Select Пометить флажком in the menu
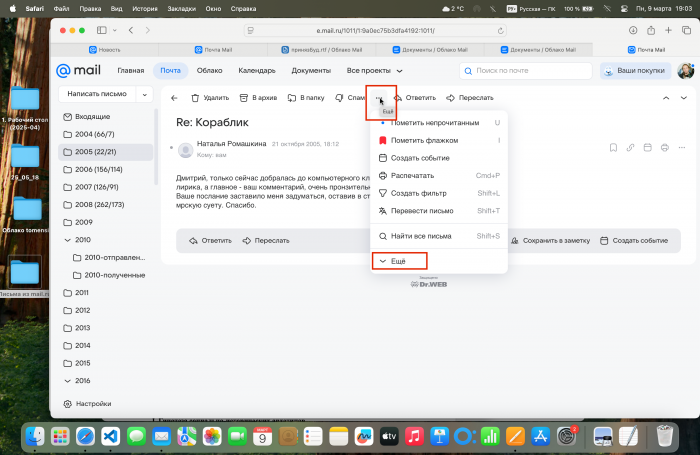The height and width of the screenshot is (455, 700). click(439, 140)
